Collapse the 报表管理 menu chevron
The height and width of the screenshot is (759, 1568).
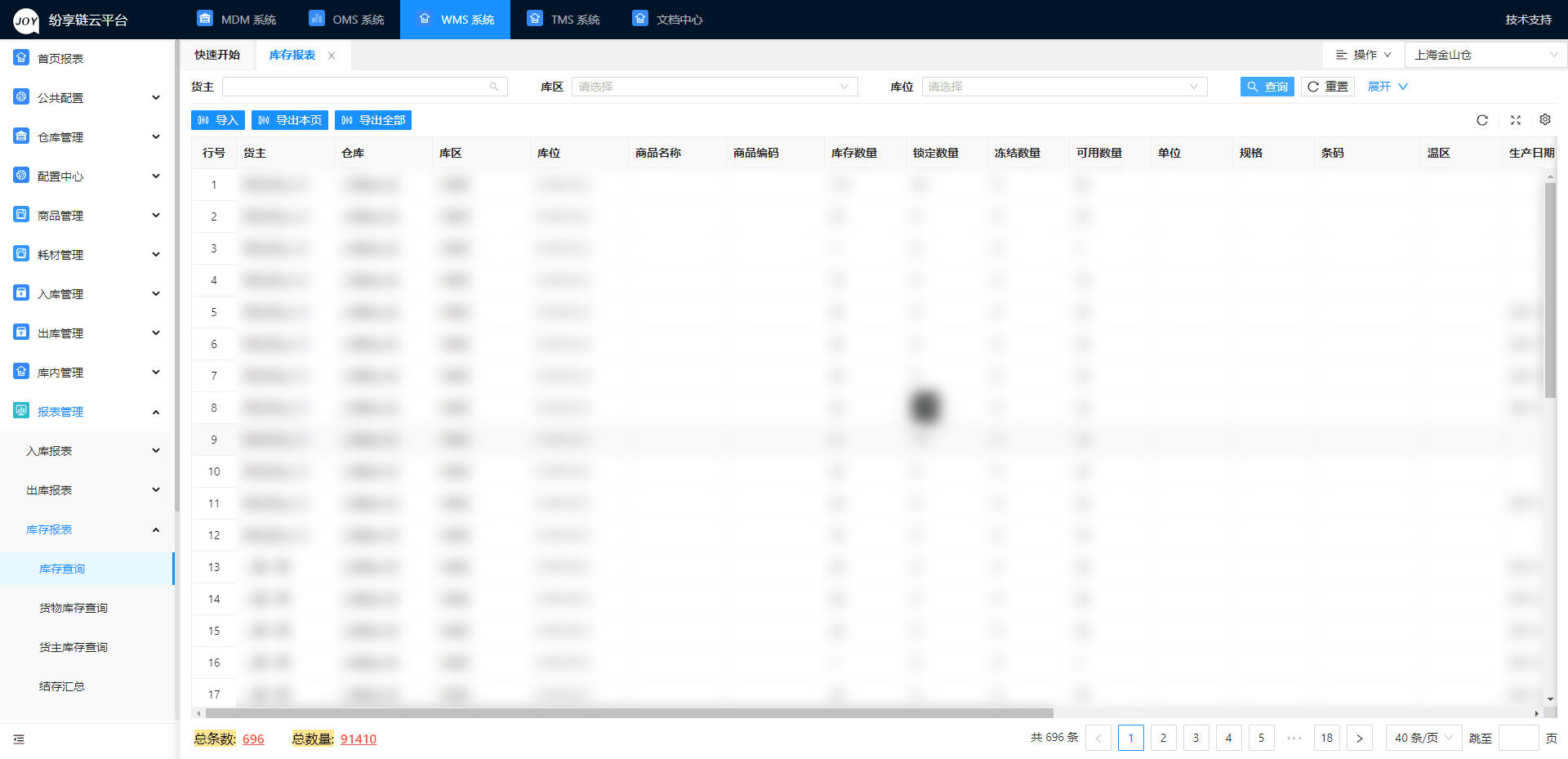point(156,412)
